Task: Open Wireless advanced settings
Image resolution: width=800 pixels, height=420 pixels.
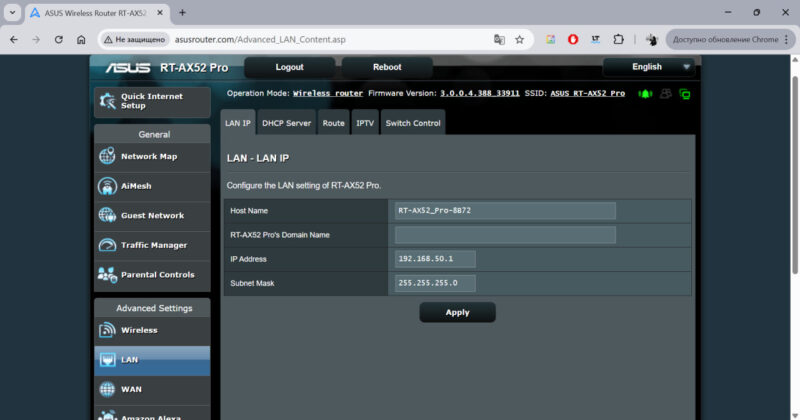Action: [x=152, y=331]
